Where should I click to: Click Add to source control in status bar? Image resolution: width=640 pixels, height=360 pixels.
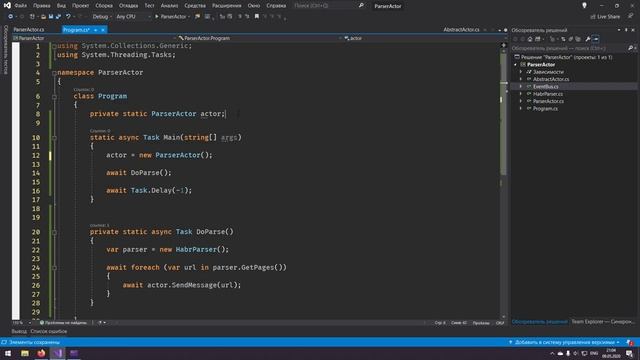[x=564, y=342]
